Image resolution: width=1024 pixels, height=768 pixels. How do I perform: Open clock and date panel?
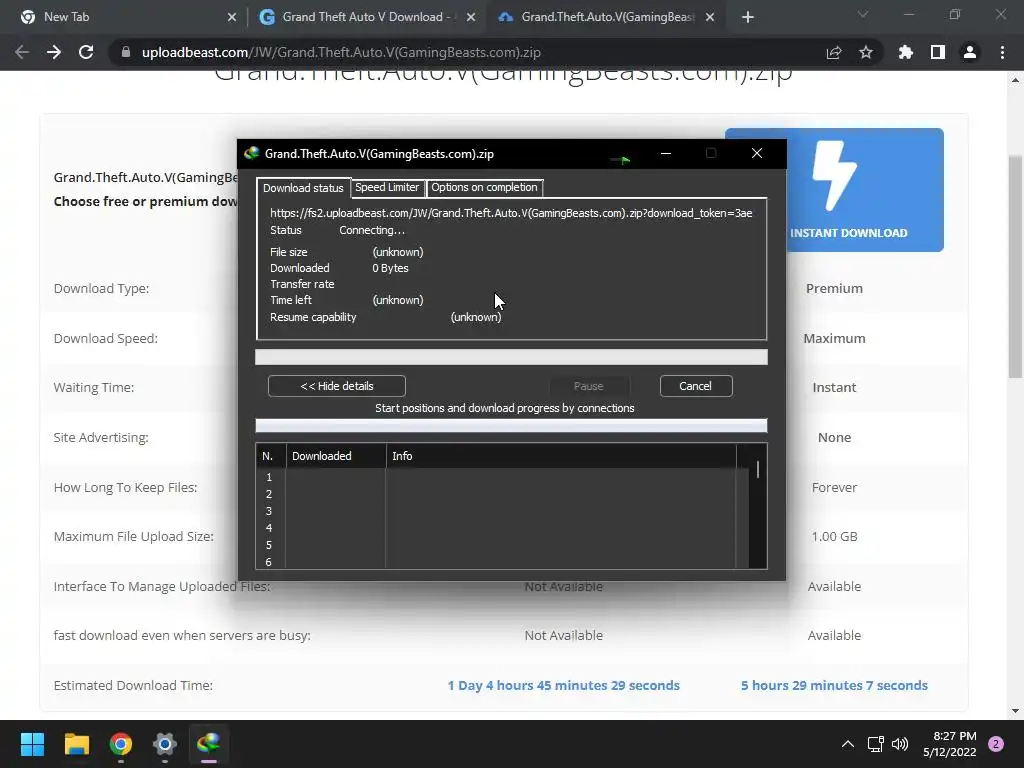point(950,744)
